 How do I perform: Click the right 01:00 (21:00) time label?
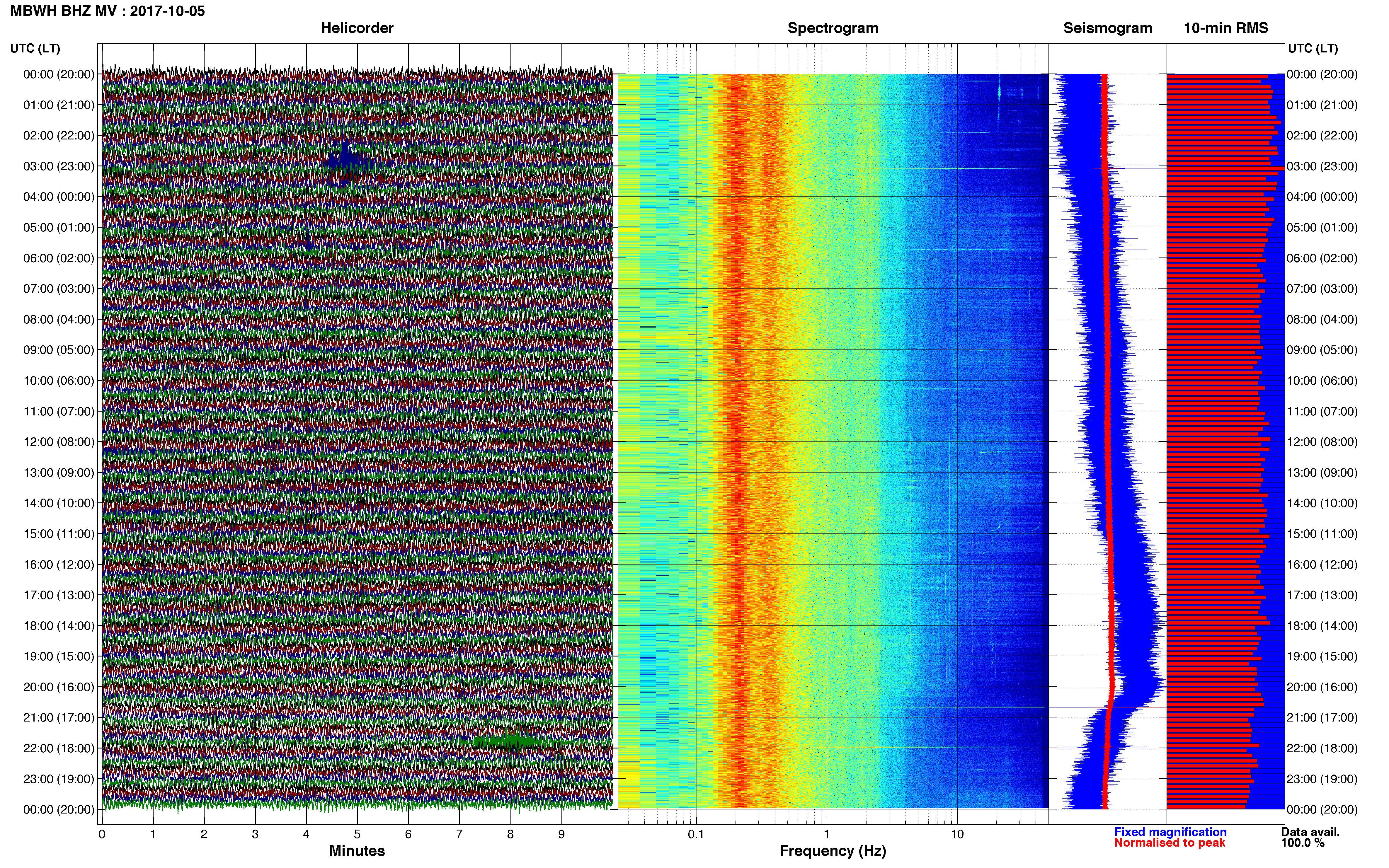(1322, 105)
